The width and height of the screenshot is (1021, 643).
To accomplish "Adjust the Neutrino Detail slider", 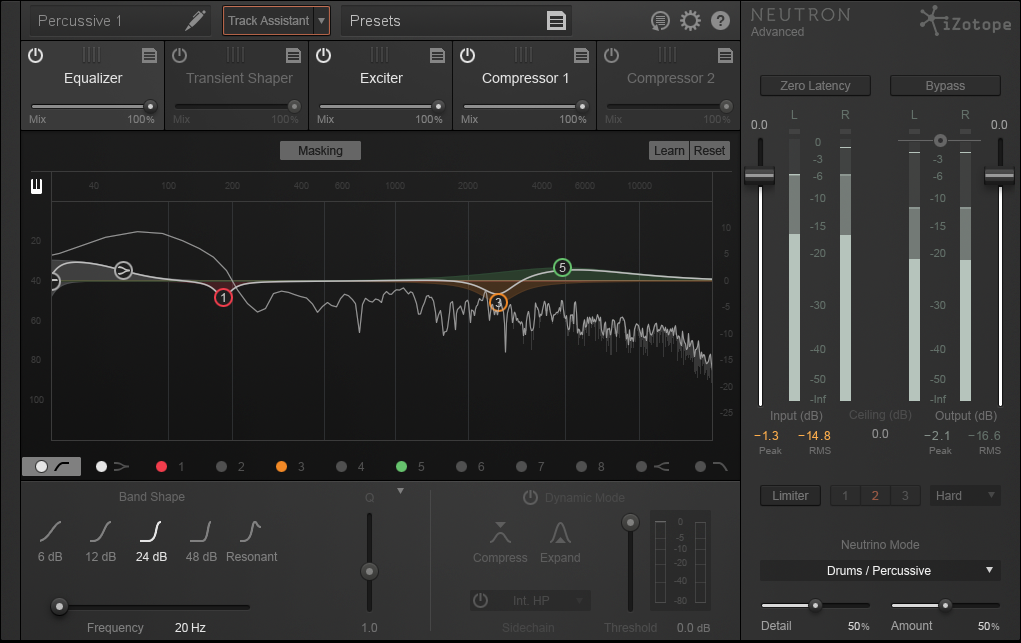I will coord(815,605).
